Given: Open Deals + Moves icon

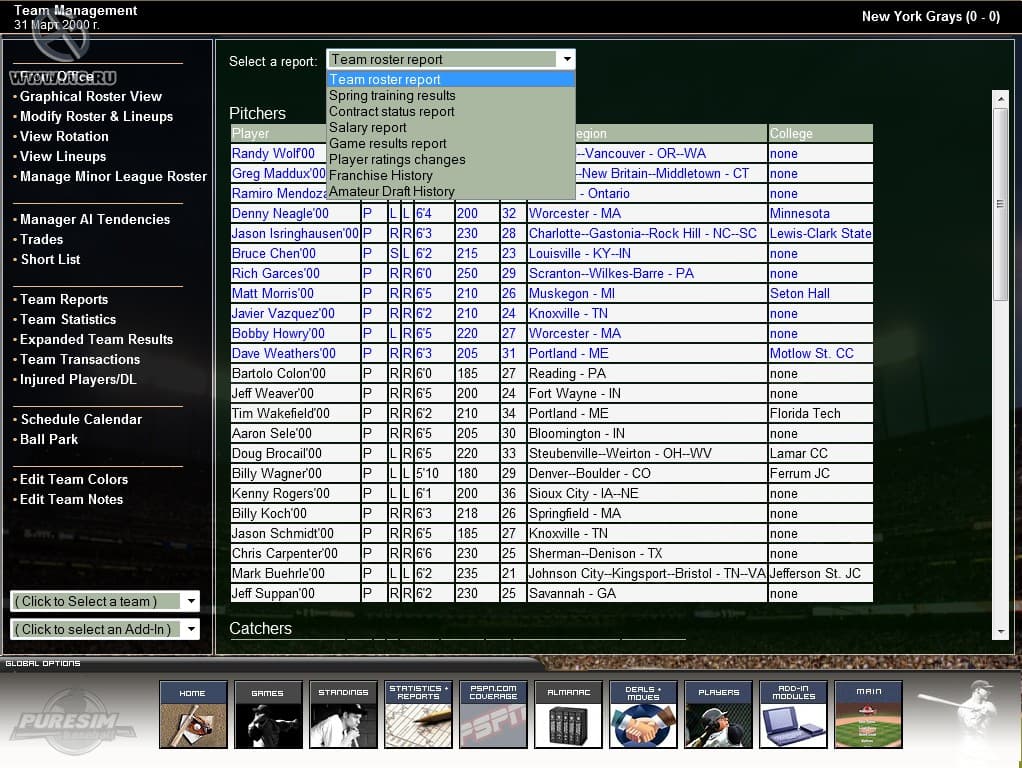Looking at the screenshot, I should point(643,714).
